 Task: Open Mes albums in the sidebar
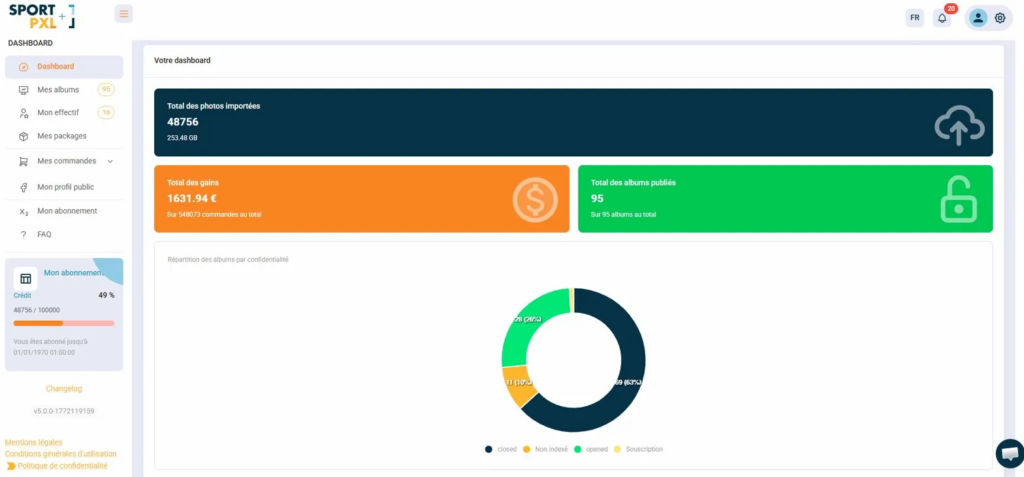tap(58, 90)
